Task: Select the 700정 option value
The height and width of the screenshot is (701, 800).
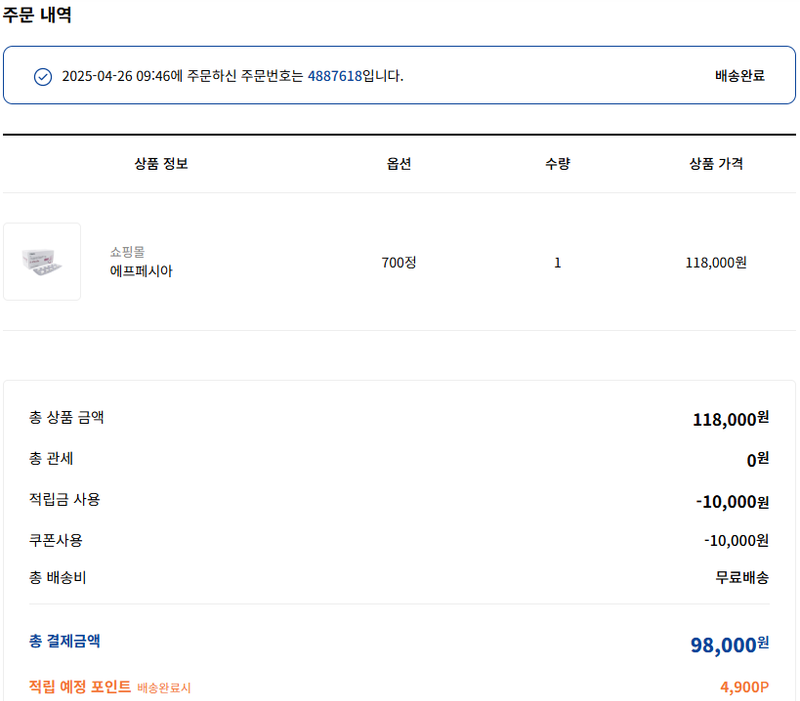Action: 399,263
